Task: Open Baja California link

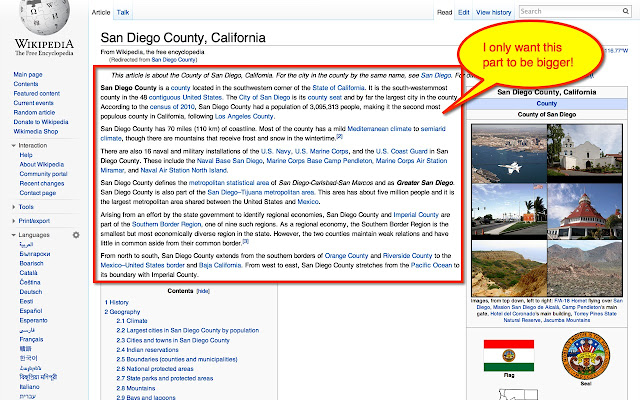Action: coord(220,265)
